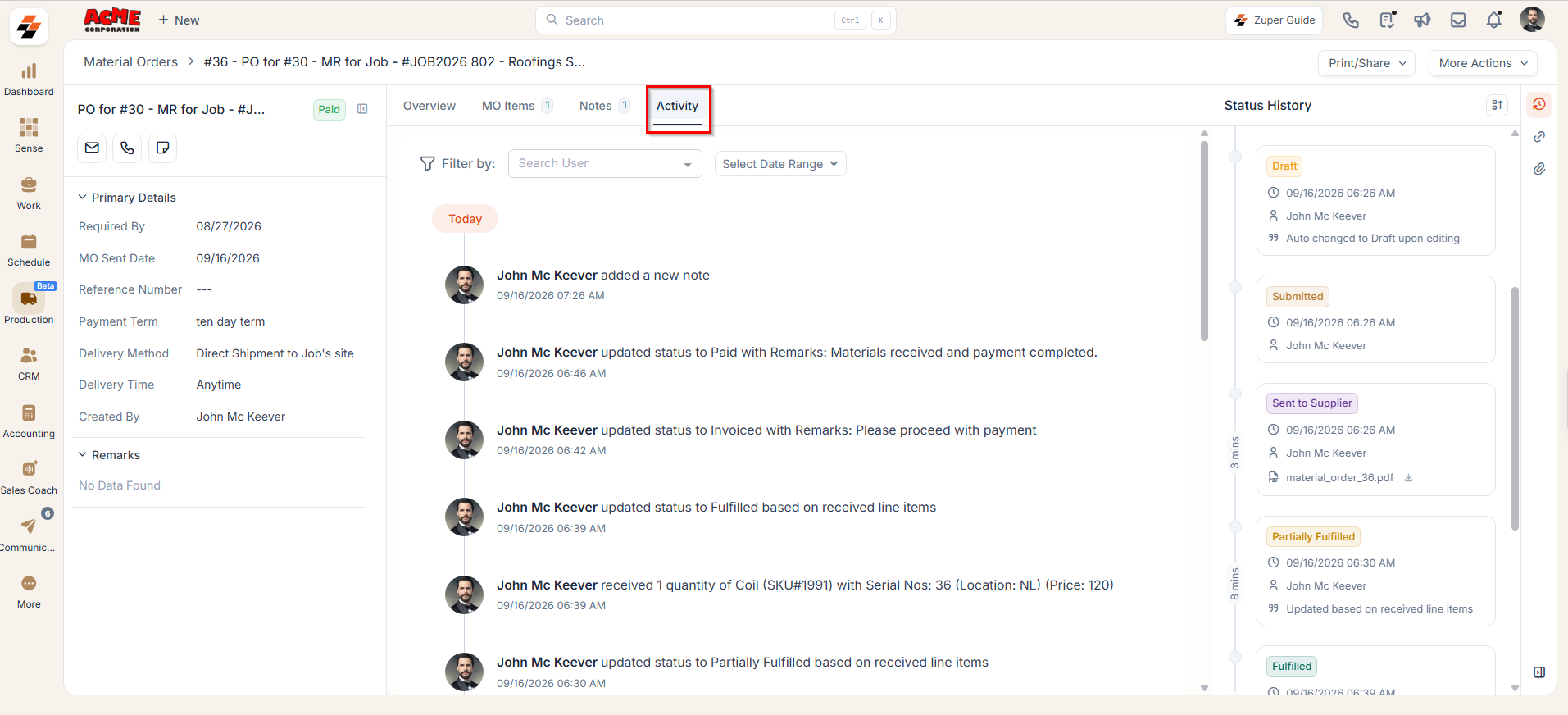The width and height of the screenshot is (1568, 715).
Task: Click the phone call icon under PO title
Action: coord(127,148)
